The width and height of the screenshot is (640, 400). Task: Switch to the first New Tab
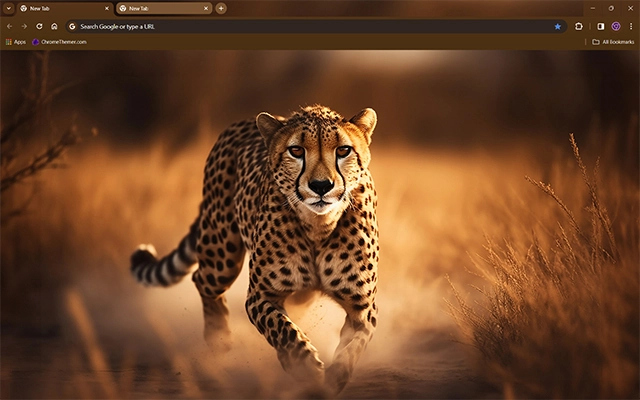pyautogui.click(x=65, y=8)
